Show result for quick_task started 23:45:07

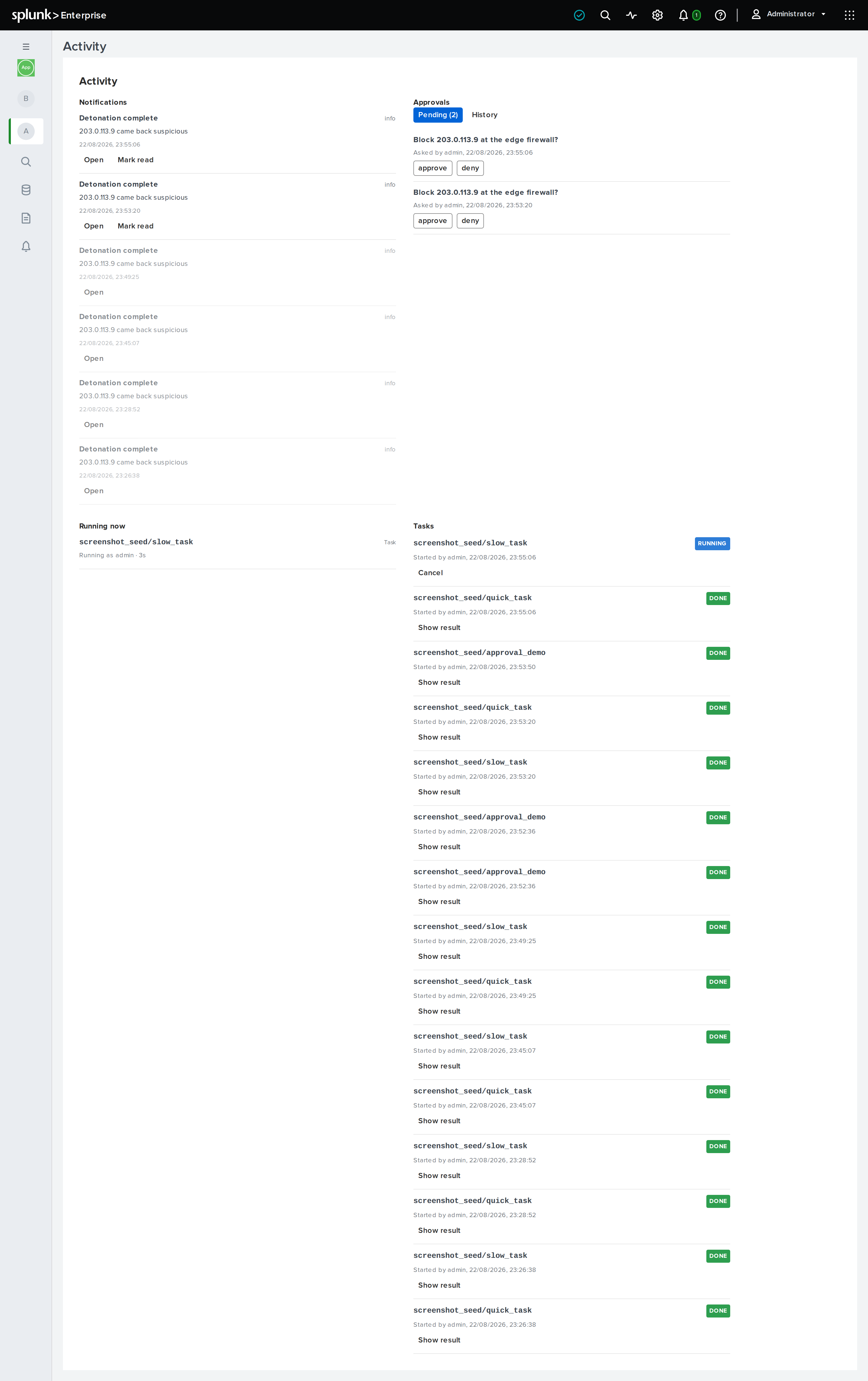439,1121
